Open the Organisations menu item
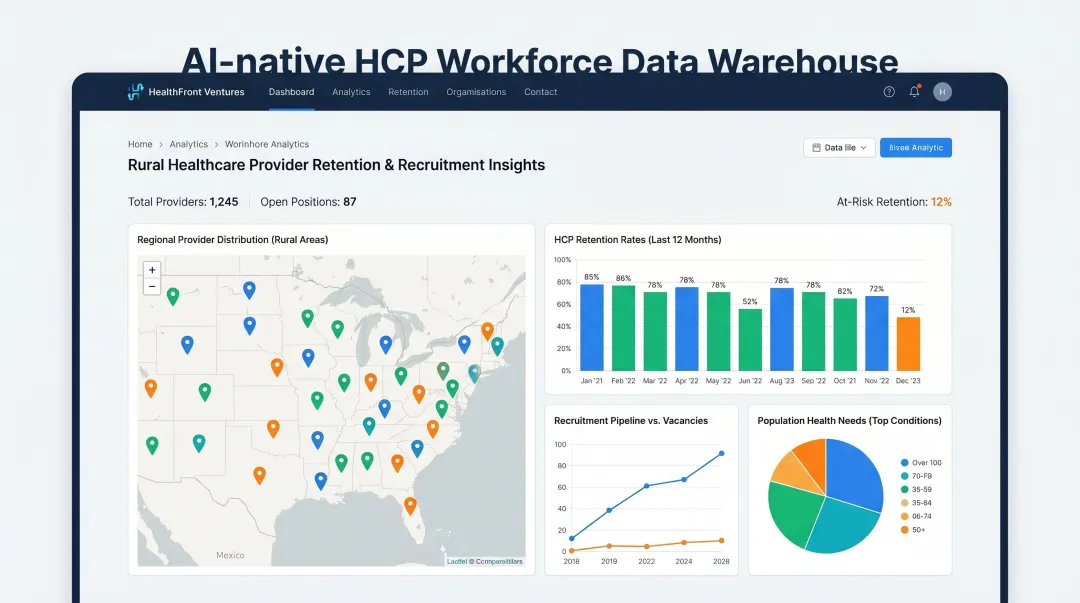 476,91
